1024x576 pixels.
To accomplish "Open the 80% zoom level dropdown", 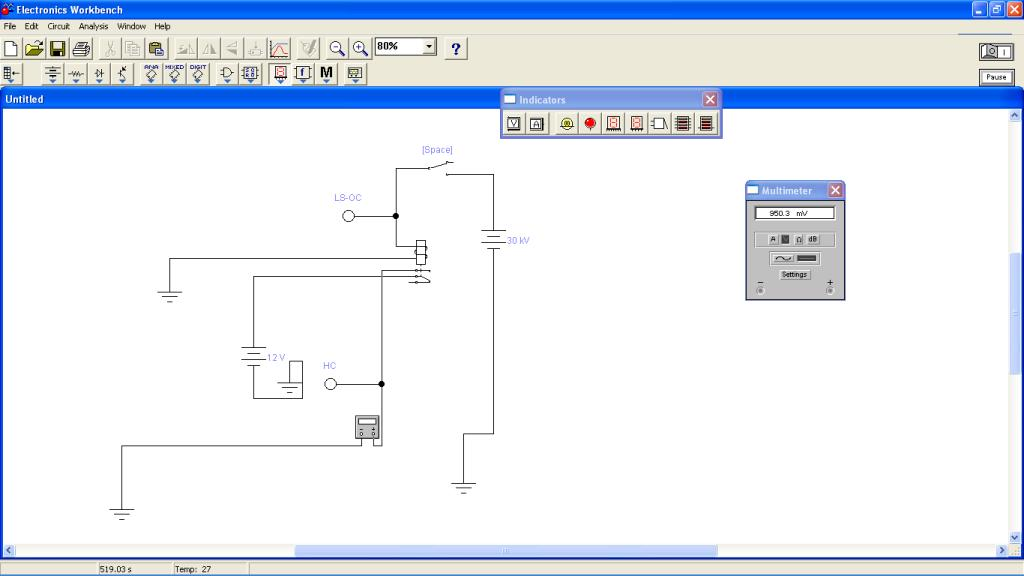I will [x=430, y=47].
